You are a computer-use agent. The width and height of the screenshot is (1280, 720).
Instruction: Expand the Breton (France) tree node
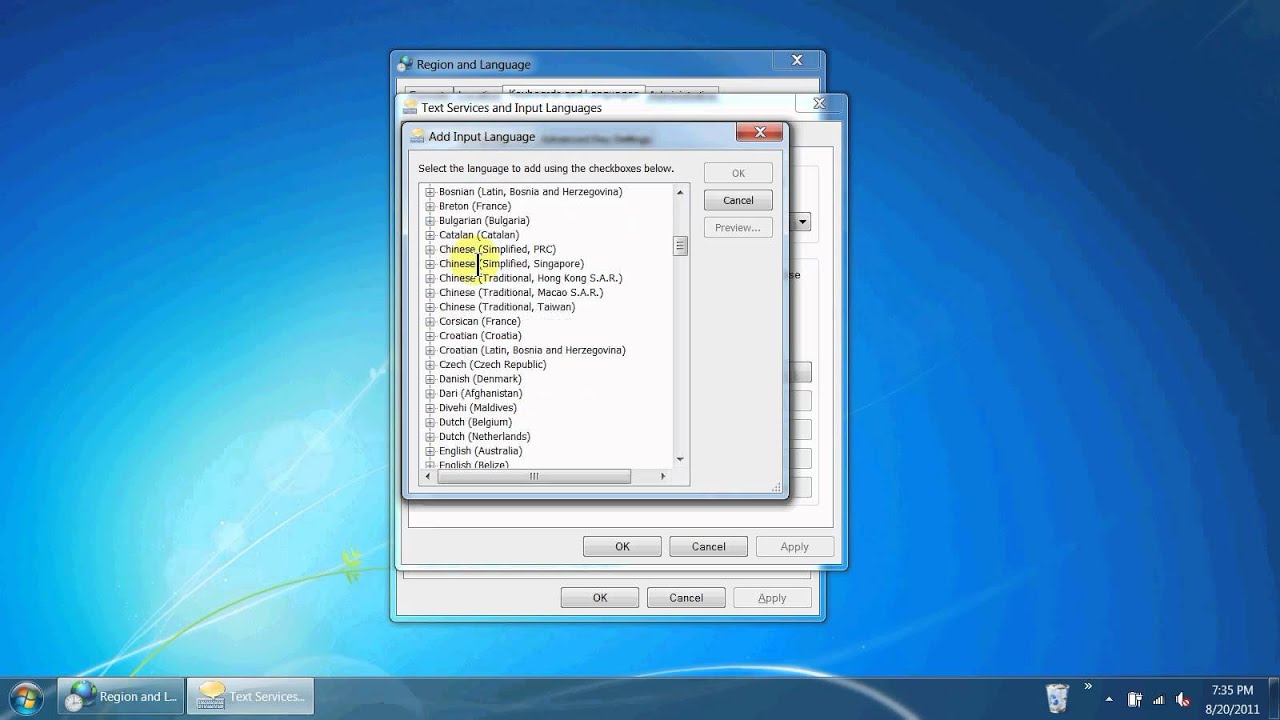tap(430, 206)
